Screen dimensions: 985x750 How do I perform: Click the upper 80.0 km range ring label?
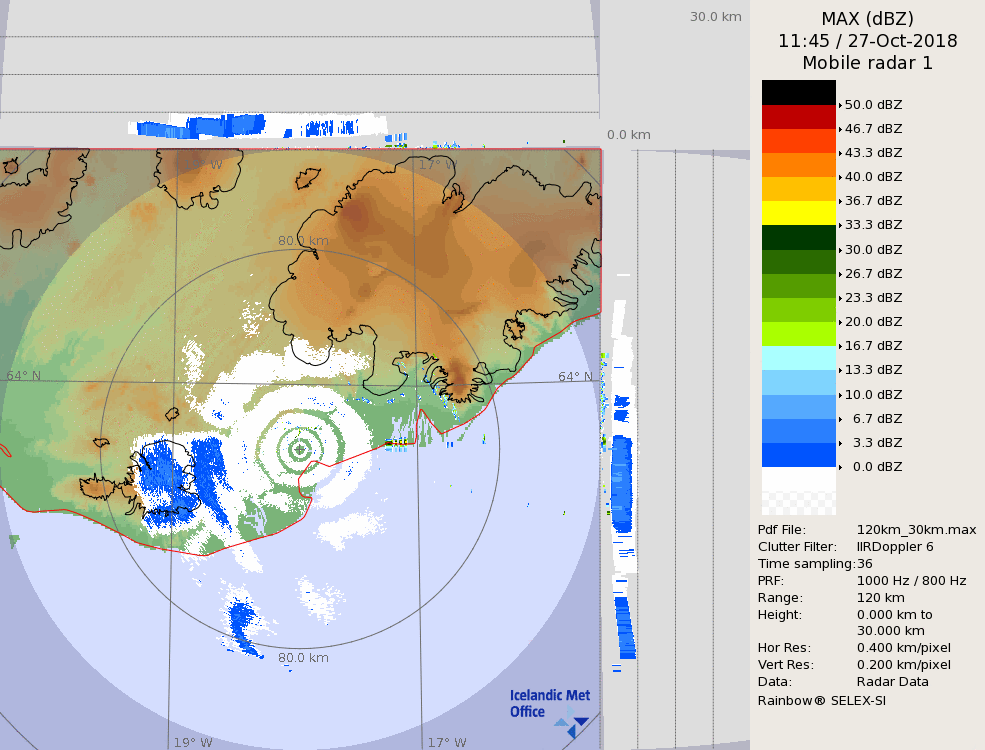pyautogui.click(x=303, y=240)
